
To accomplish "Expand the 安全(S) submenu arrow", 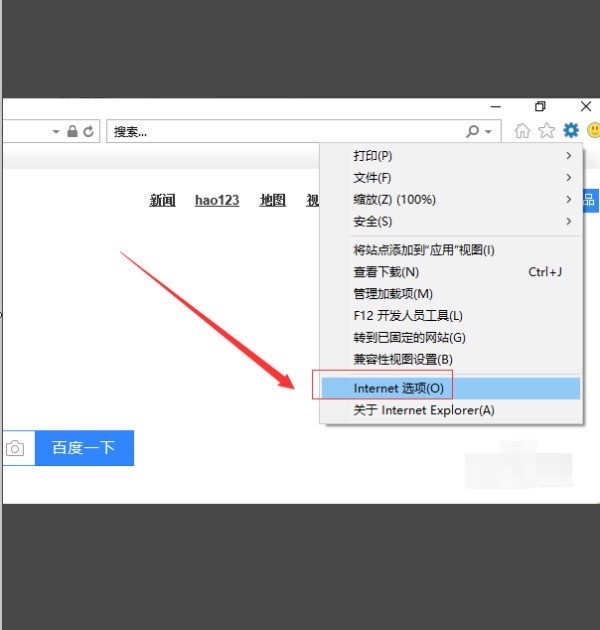I will point(569,221).
